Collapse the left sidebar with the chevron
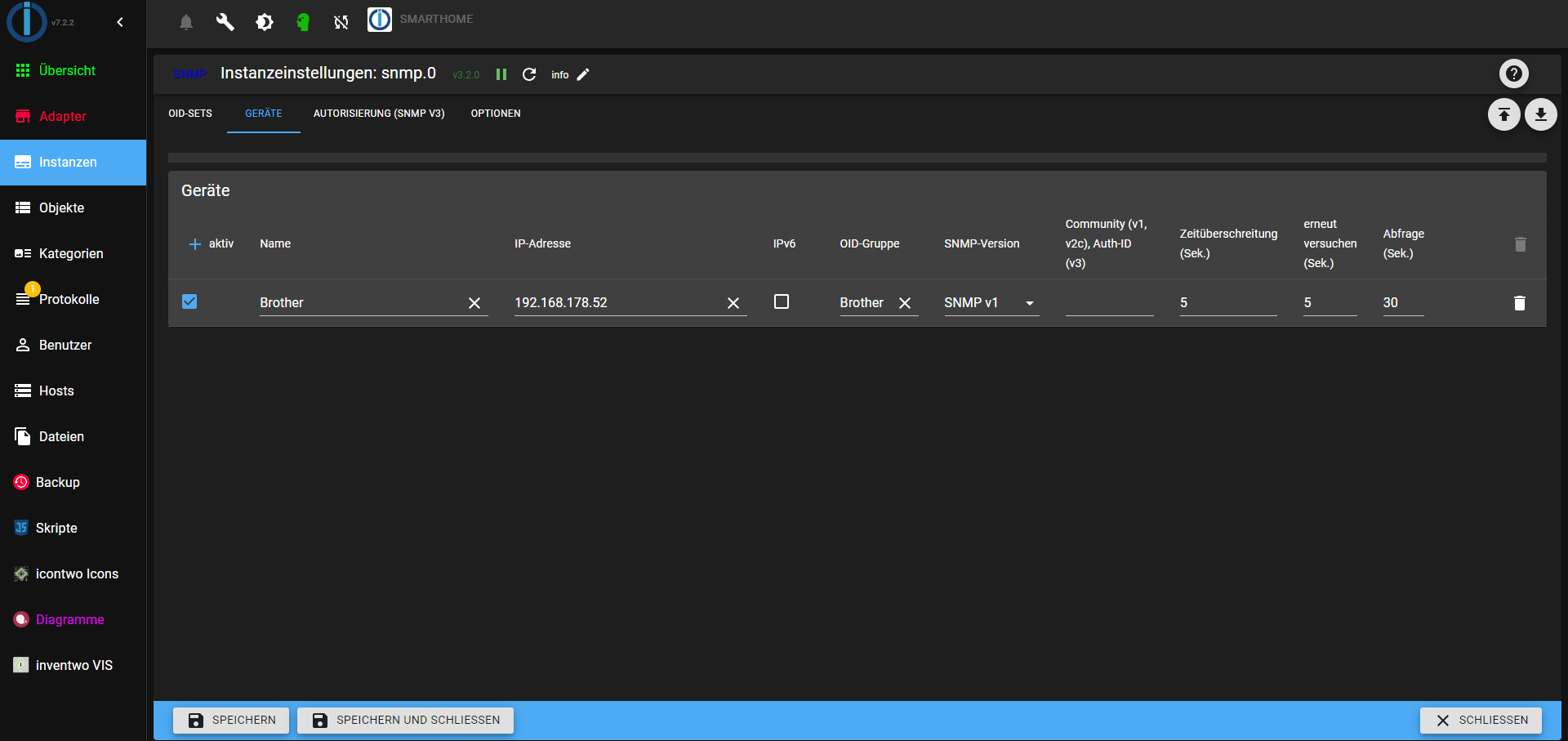The image size is (1568, 741). click(120, 22)
